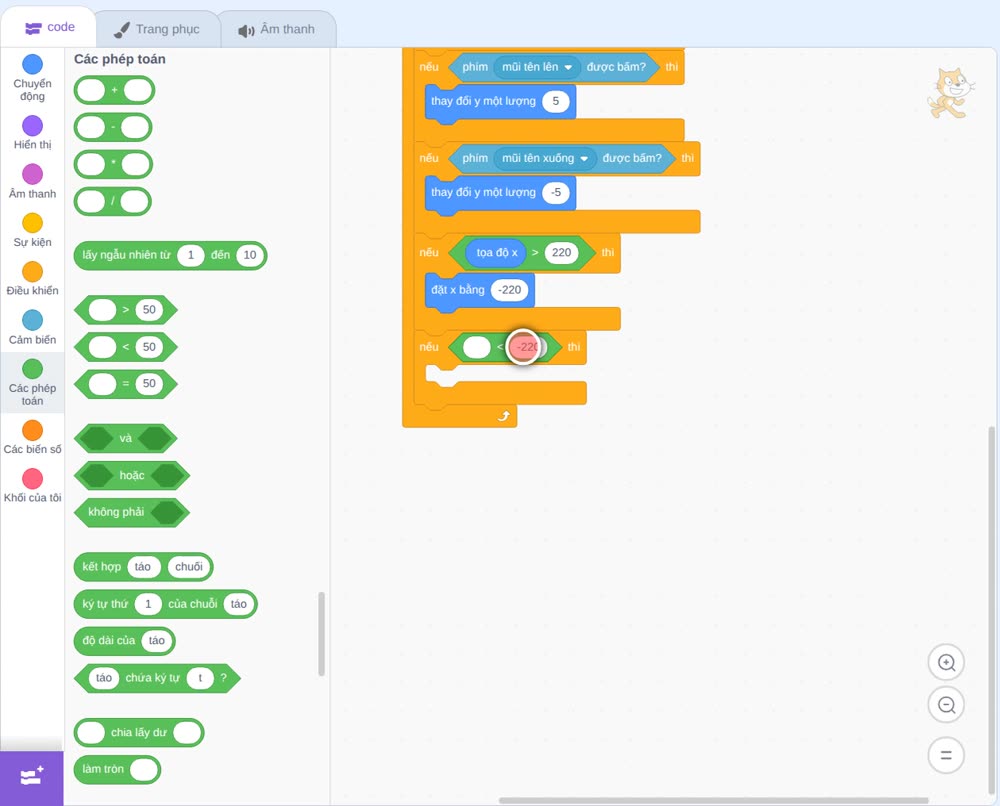Click the -220 field in đặt x bằng

pos(510,290)
